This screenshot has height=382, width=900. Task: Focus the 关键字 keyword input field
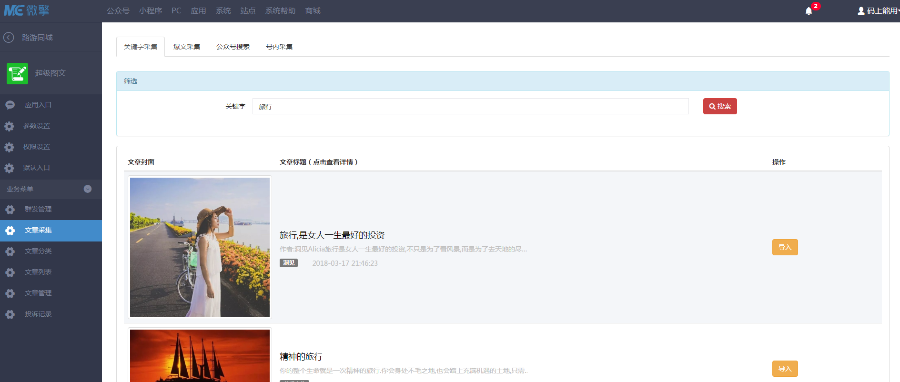(470, 106)
